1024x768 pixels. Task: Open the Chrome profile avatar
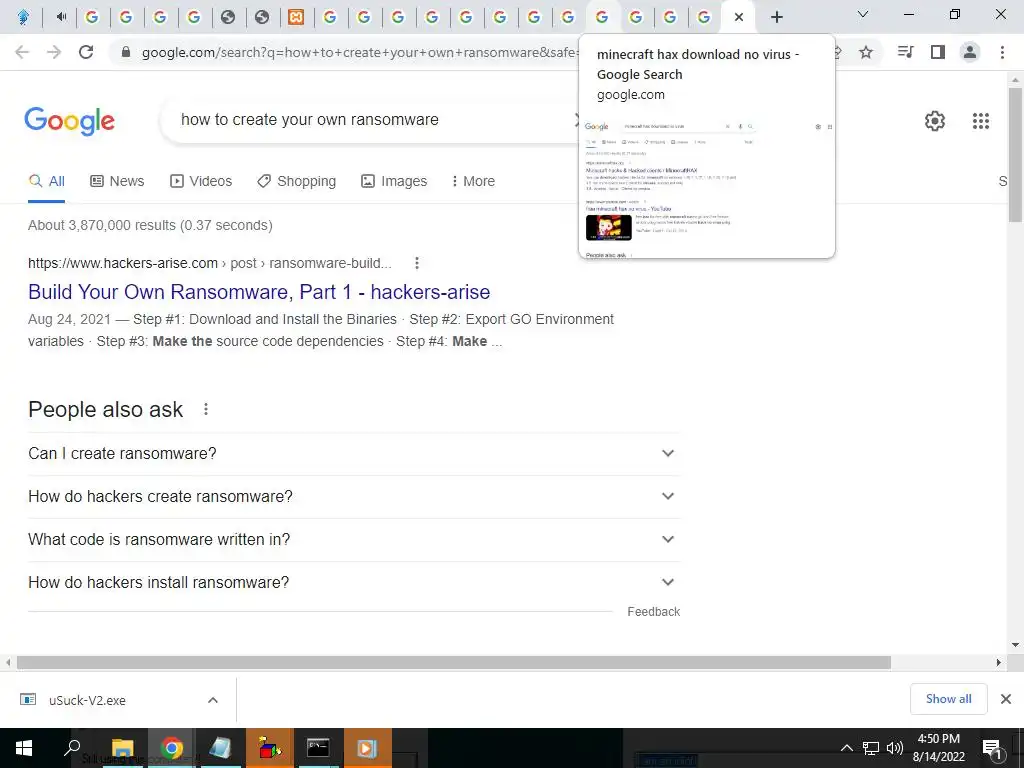click(x=970, y=52)
